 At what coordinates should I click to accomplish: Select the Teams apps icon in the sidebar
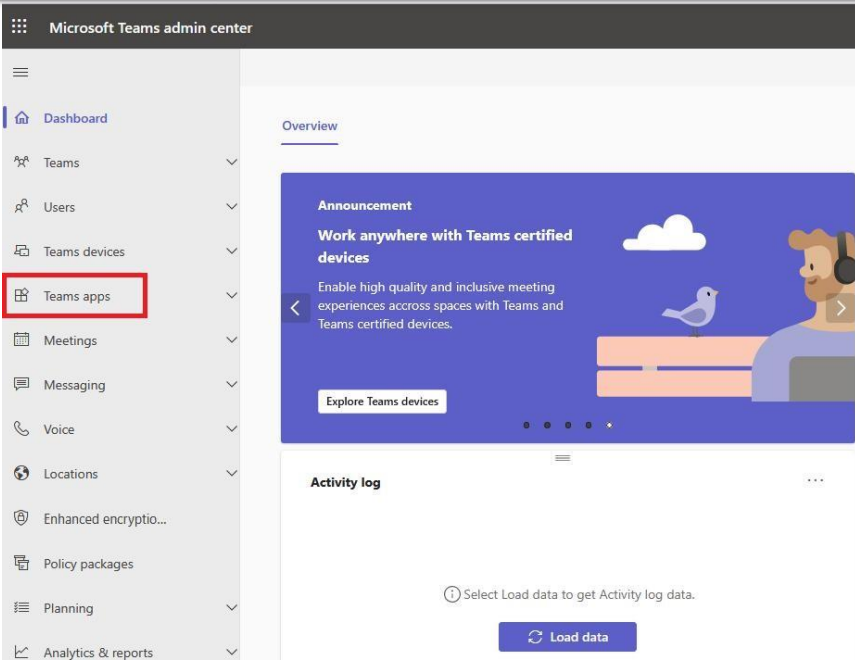[21, 296]
